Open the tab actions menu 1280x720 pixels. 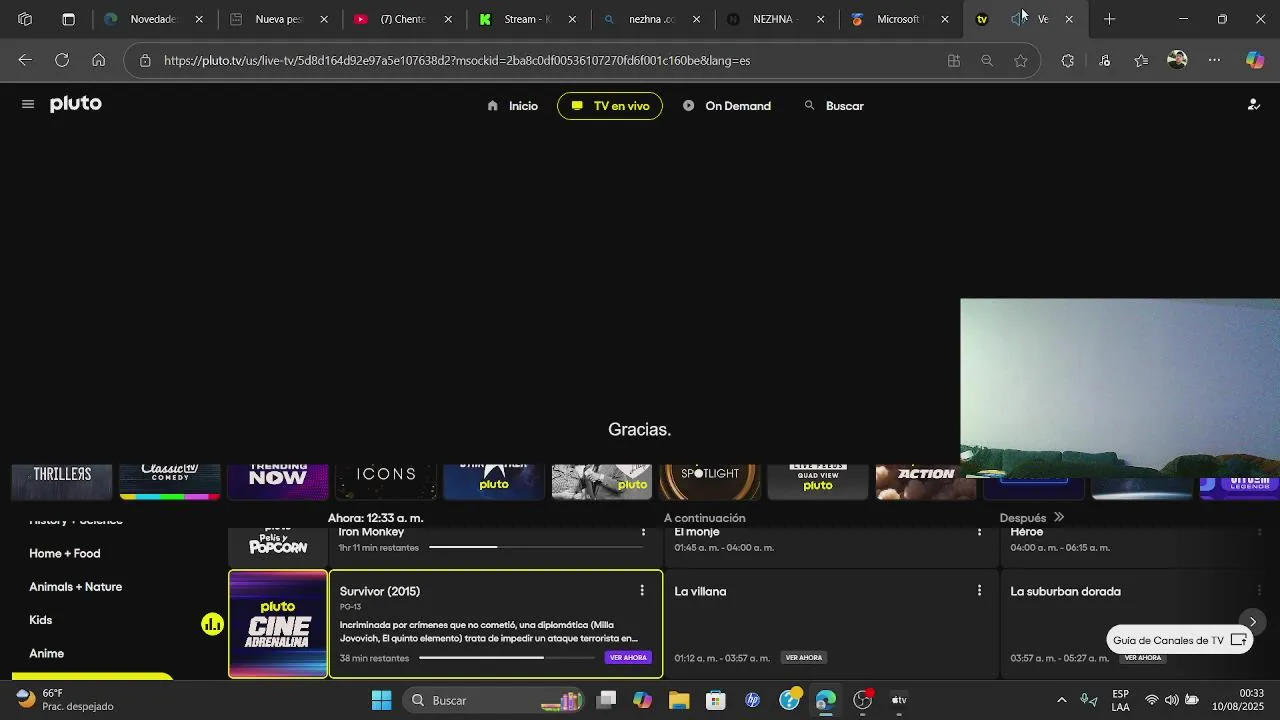coord(68,19)
